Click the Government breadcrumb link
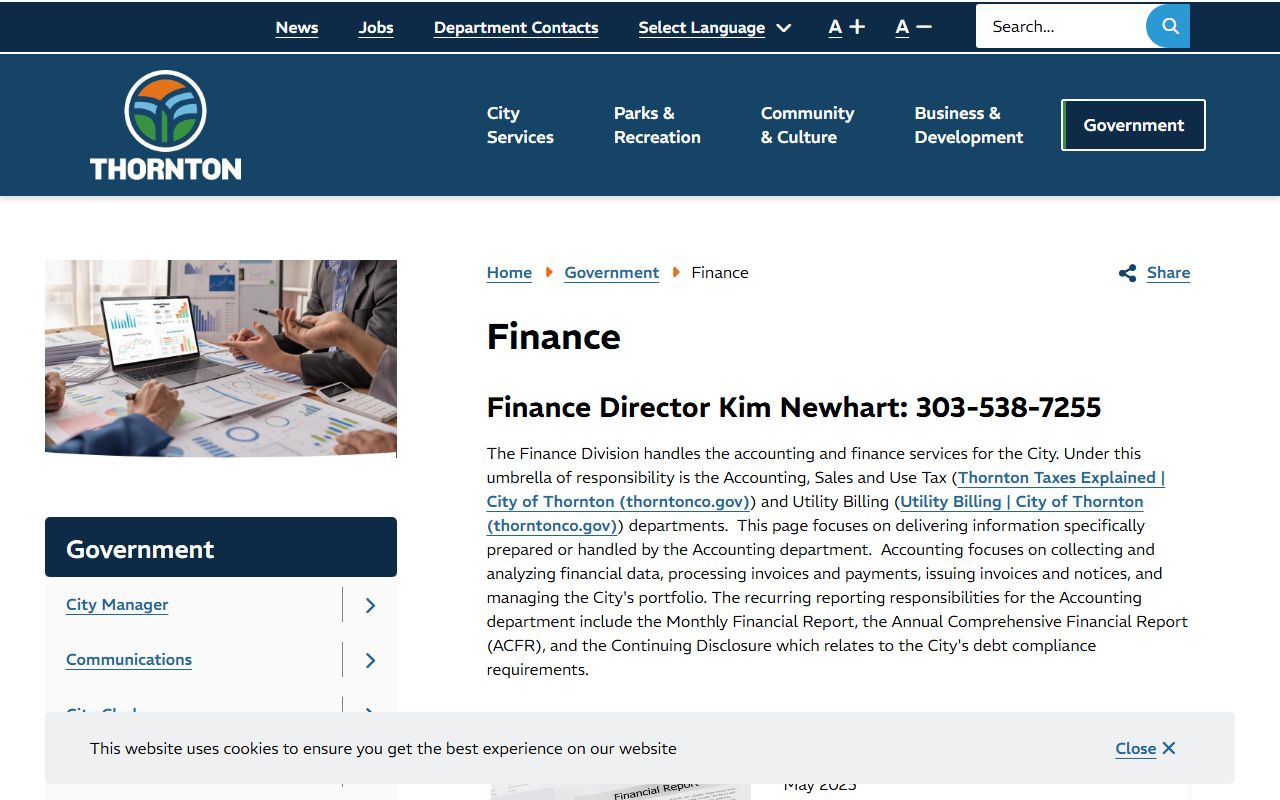The width and height of the screenshot is (1280, 800). click(x=612, y=273)
